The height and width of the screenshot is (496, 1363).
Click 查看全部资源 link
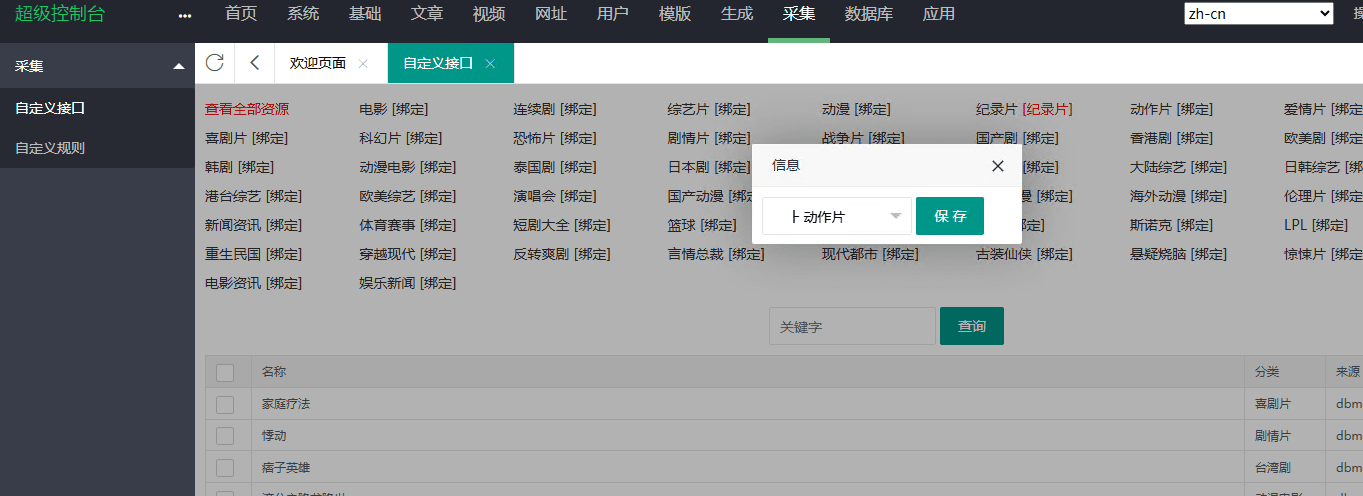(246, 109)
